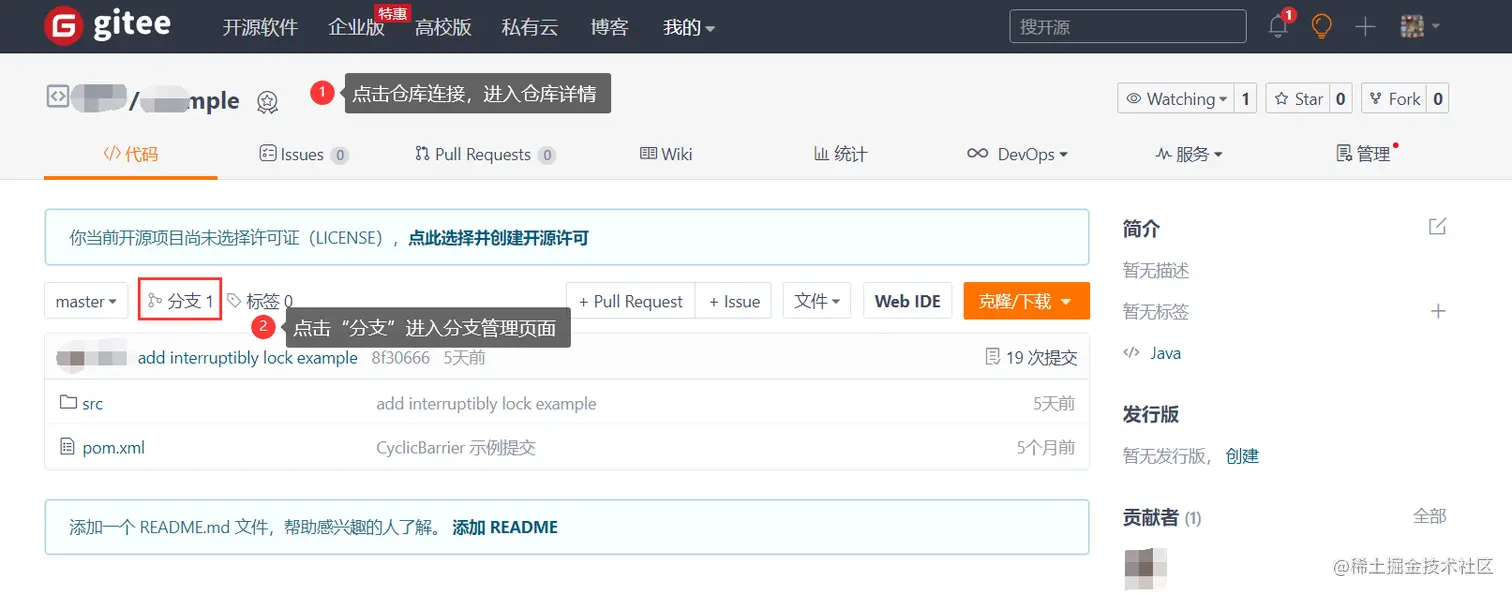Open the 文件 dropdown
The height and width of the screenshot is (595, 1512).
tap(817, 301)
